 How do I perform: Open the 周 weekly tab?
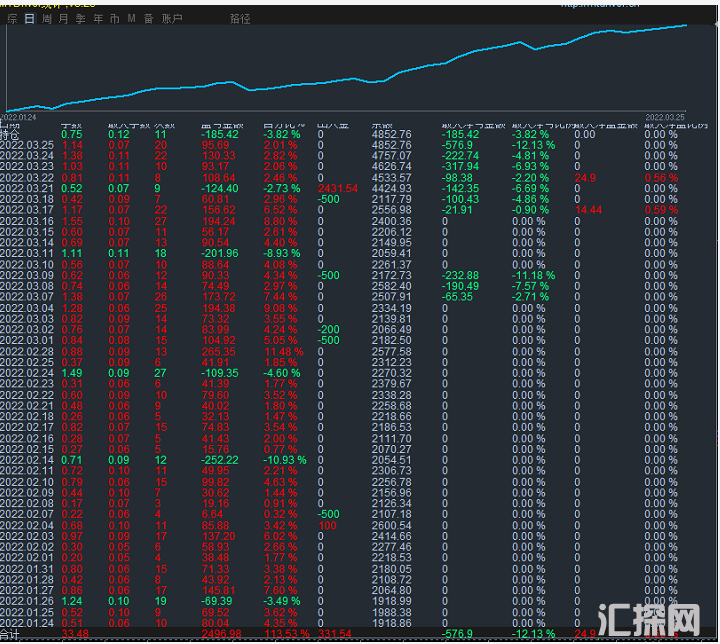(46, 19)
